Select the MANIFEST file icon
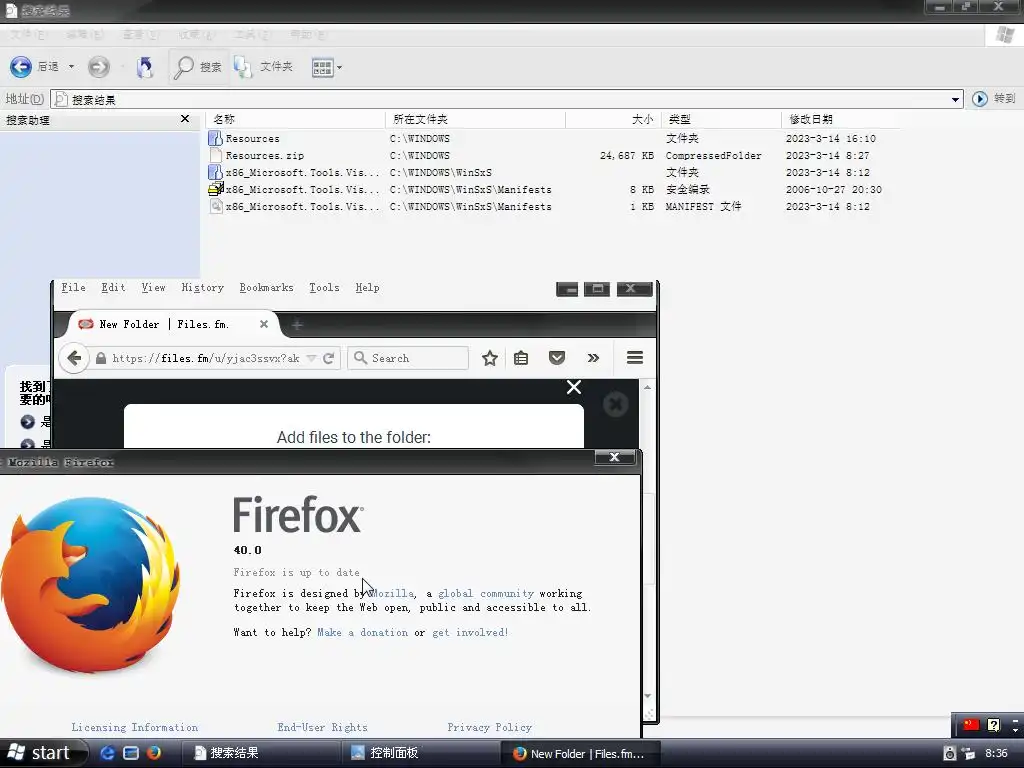This screenshot has height=768, width=1024. click(x=216, y=206)
